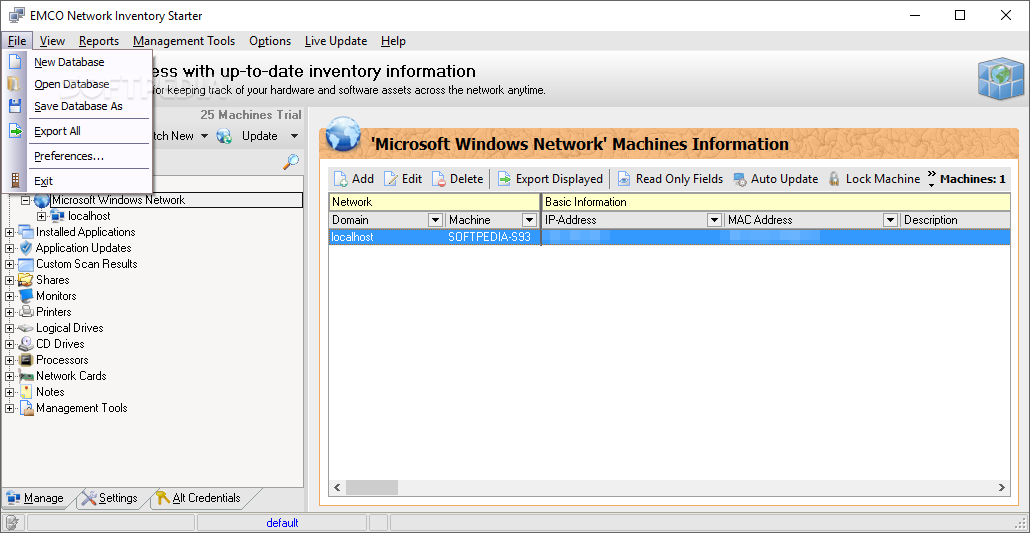
Task: Expand the Shares tree node
Action: [x=10, y=280]
